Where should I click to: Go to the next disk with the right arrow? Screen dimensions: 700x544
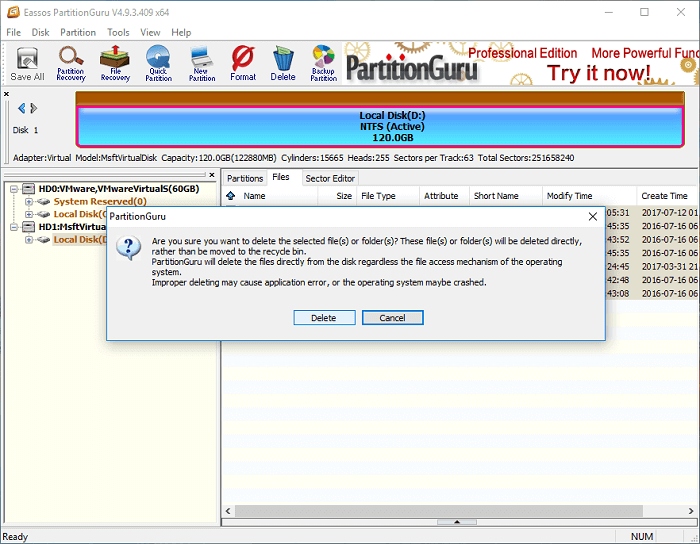(33, 108)
